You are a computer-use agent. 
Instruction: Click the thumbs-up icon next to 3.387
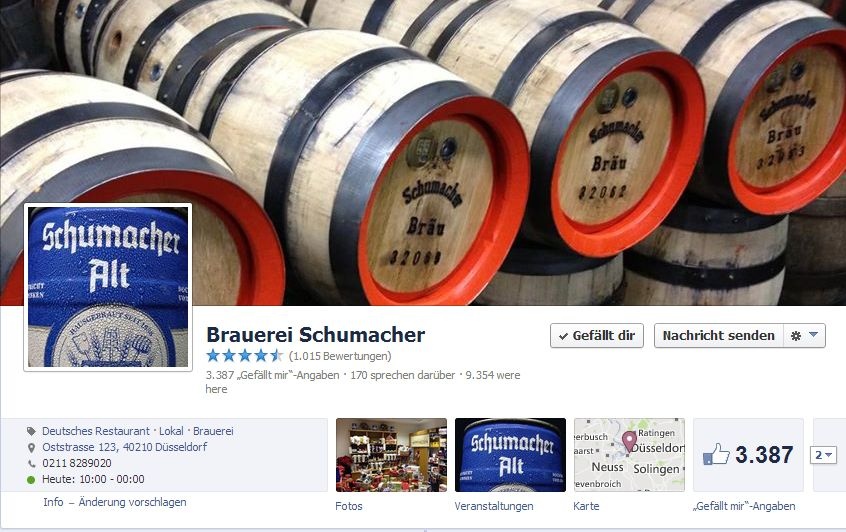click(x=716, y=455)
